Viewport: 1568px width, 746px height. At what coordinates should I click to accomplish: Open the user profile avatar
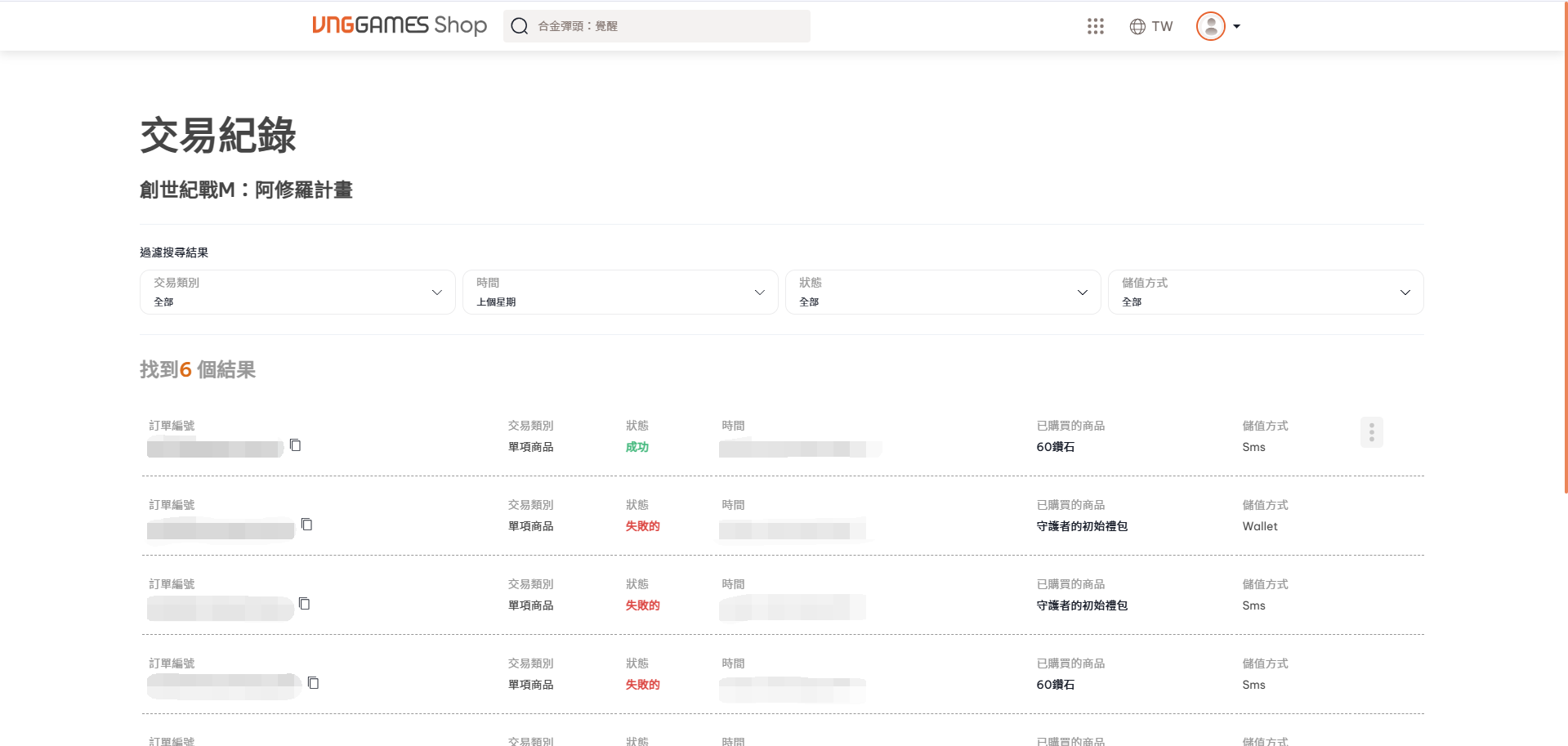pyautogui.click(x=1210, y=26)
